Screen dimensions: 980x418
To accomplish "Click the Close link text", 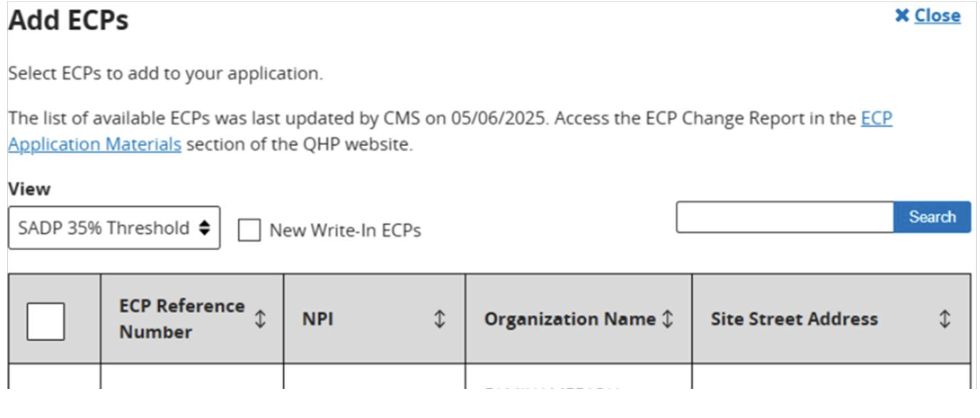I will click(937, 16).
